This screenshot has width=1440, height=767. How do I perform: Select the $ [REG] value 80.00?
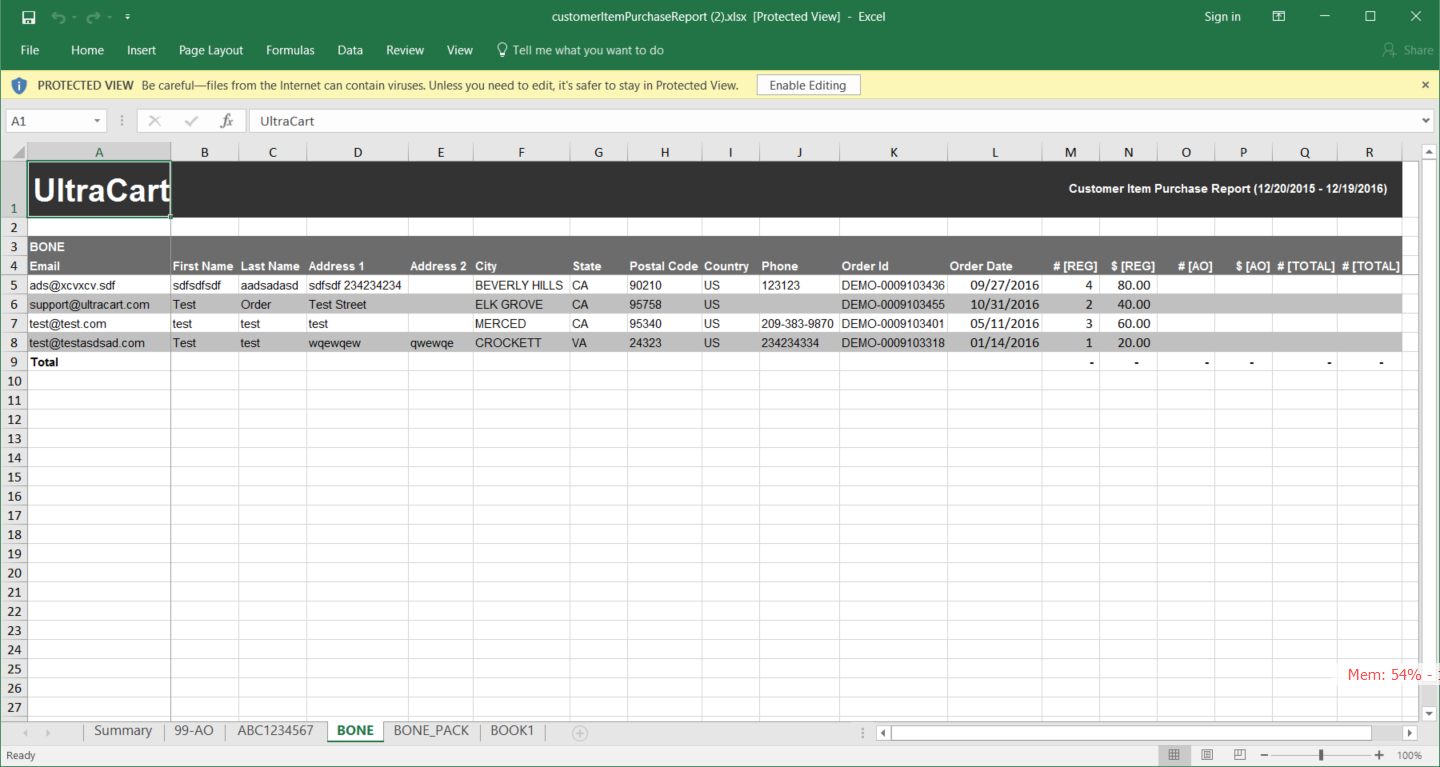coord(1128,285)
